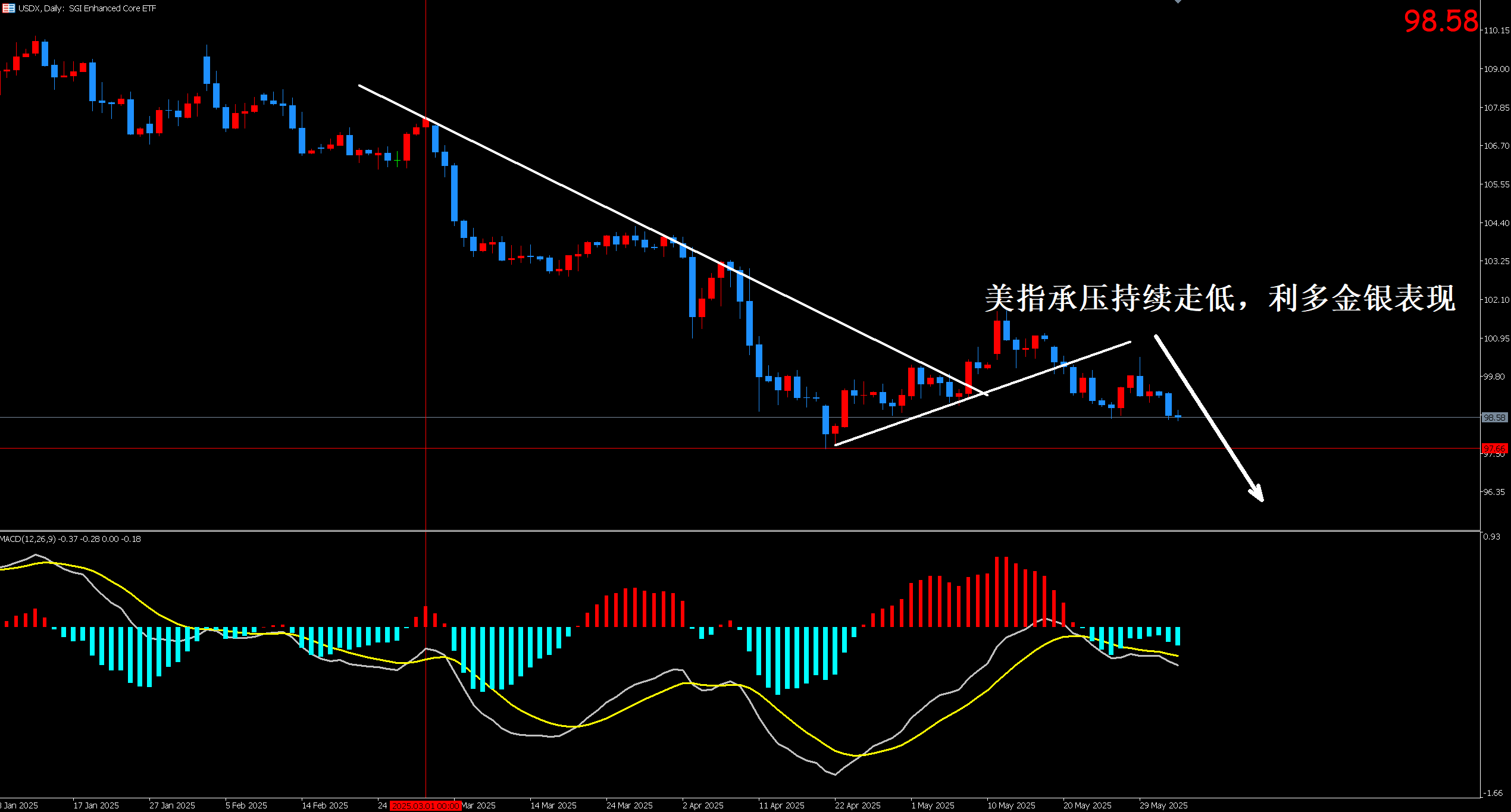Click the grey 98.58 price tag on axis
The width and height of the screenshot is (1511, 812).
pyautogui.click(x=1494, y=418)
